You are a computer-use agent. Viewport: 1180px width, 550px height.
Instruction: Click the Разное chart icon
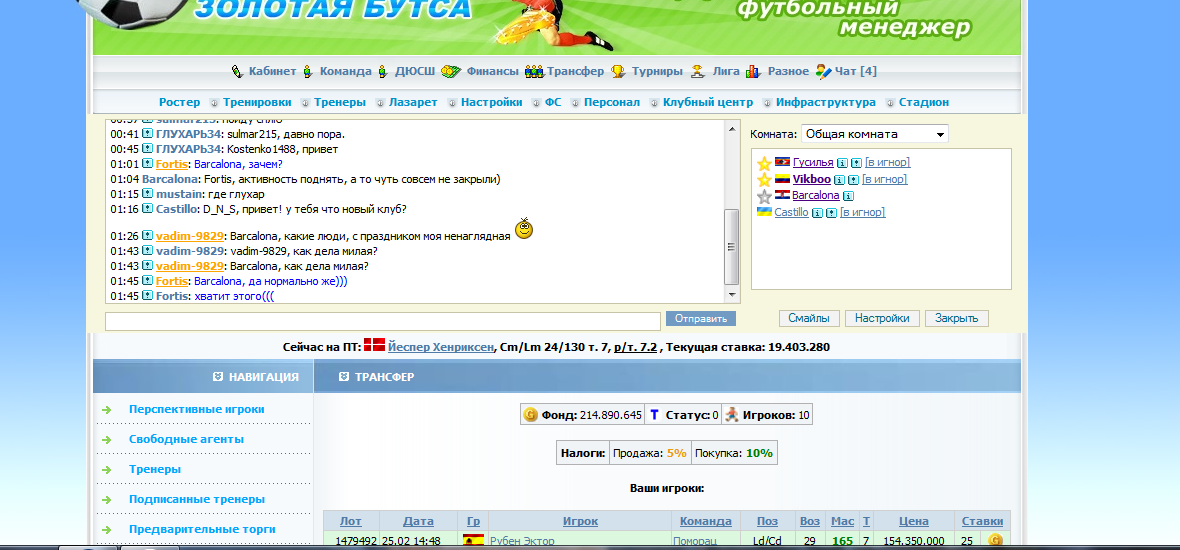[x=753, y=71]
